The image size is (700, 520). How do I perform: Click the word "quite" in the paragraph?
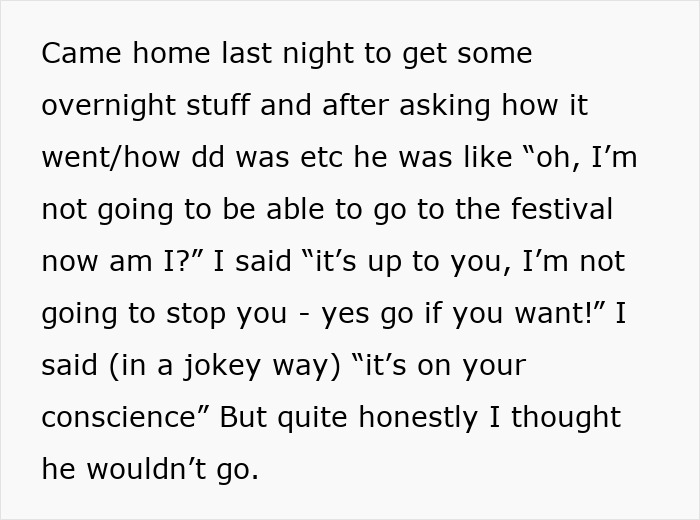[x=312, y=419]
